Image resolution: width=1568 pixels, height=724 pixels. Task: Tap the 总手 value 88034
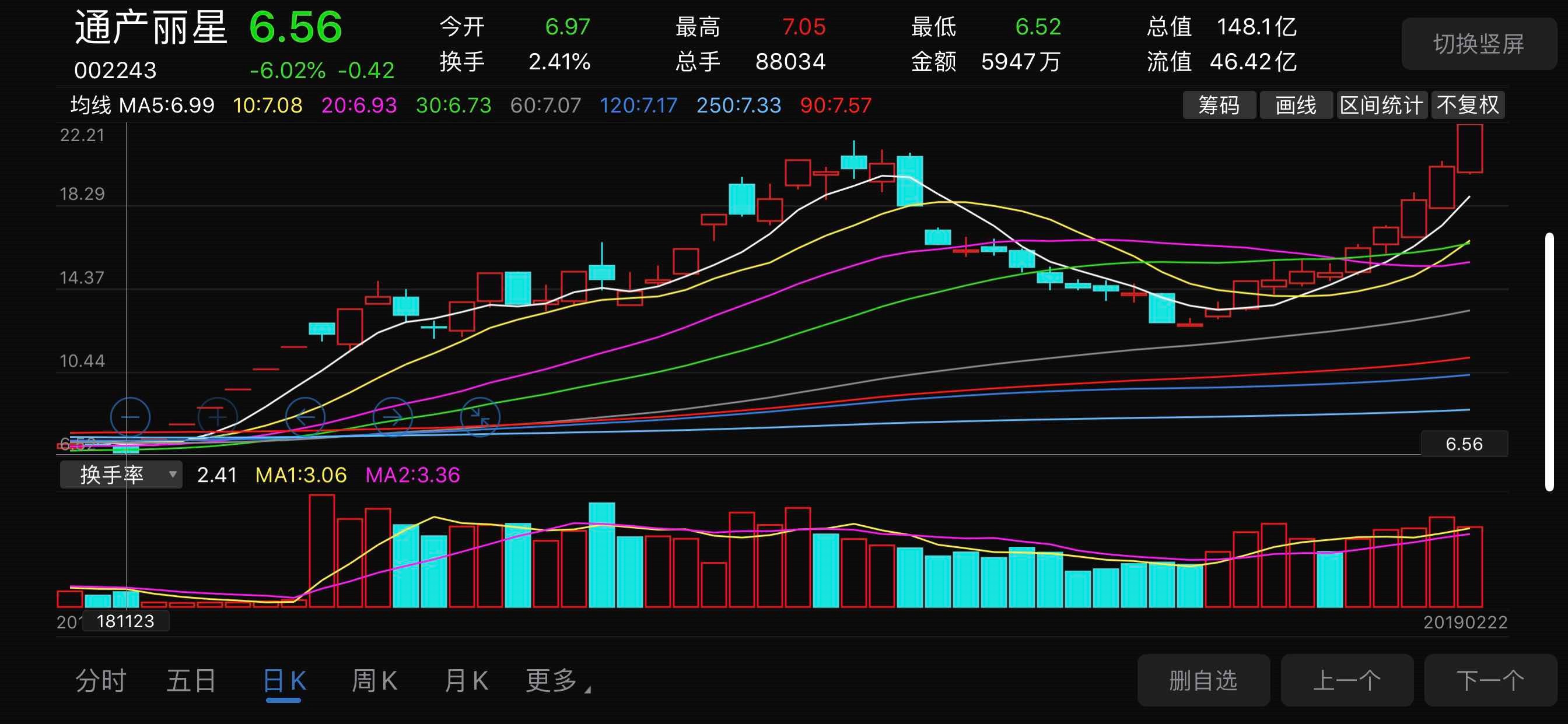click(x=790, y=61)
